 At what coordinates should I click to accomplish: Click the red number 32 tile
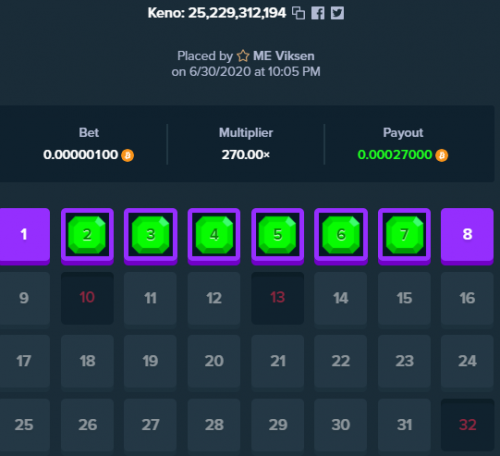467,425
